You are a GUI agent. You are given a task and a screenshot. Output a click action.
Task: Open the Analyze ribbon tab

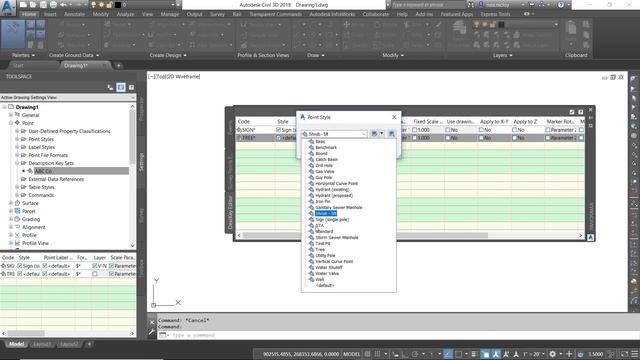click(x=125, y=14)
